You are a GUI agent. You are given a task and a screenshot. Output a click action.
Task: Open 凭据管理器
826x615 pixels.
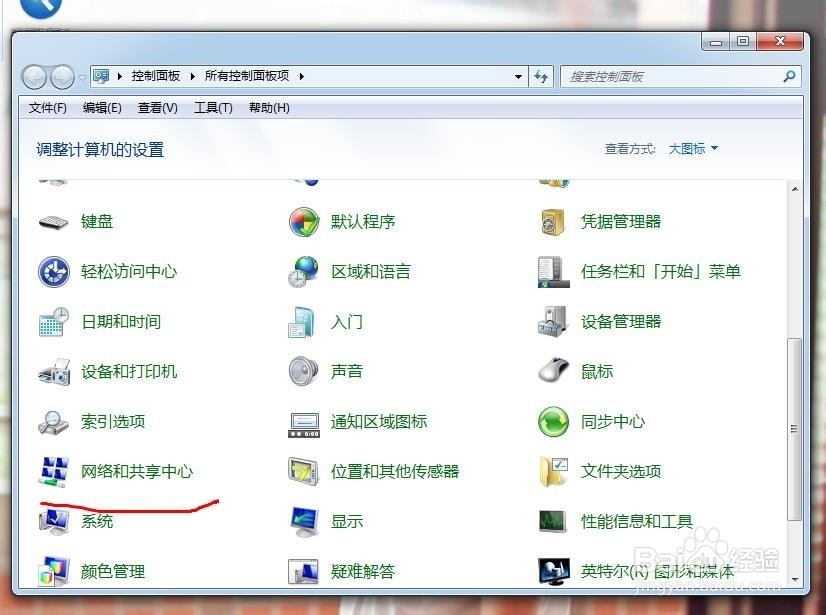622,221
